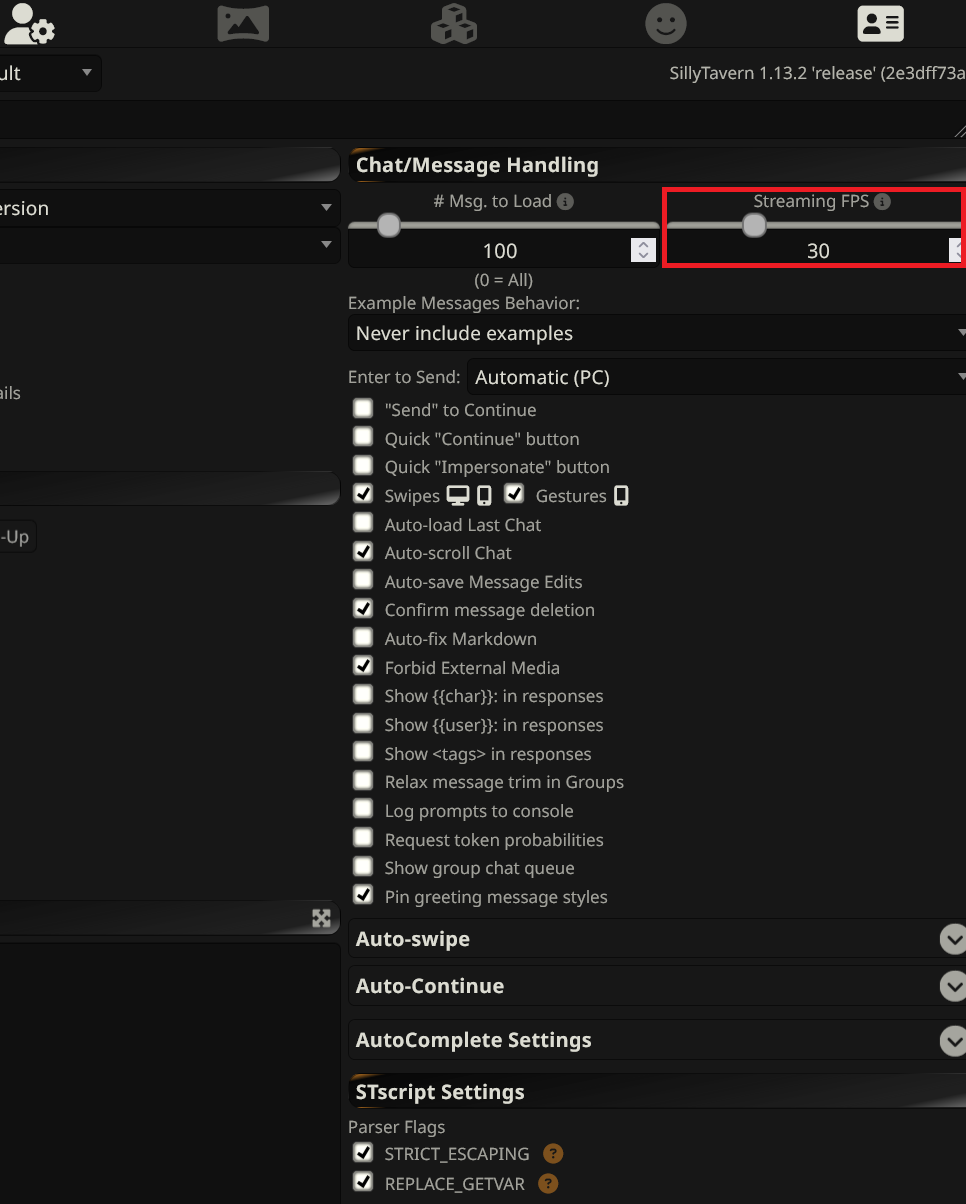Open the dropdown ending in "ersion"
This screenshot has height=1204, width=966.
coord(170,208)
